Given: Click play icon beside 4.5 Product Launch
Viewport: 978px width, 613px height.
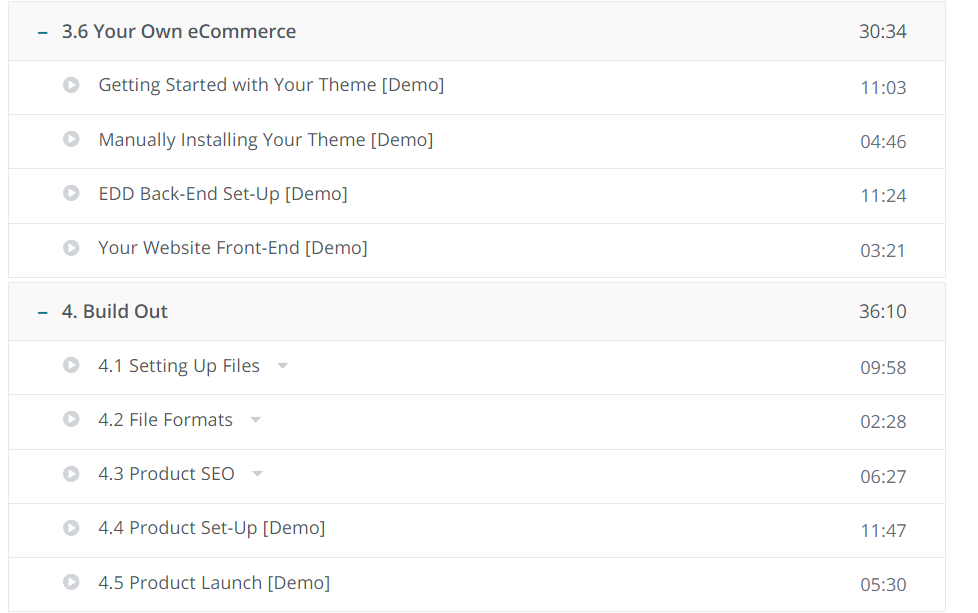Looking at the screenshot, I should click(71, 581).
